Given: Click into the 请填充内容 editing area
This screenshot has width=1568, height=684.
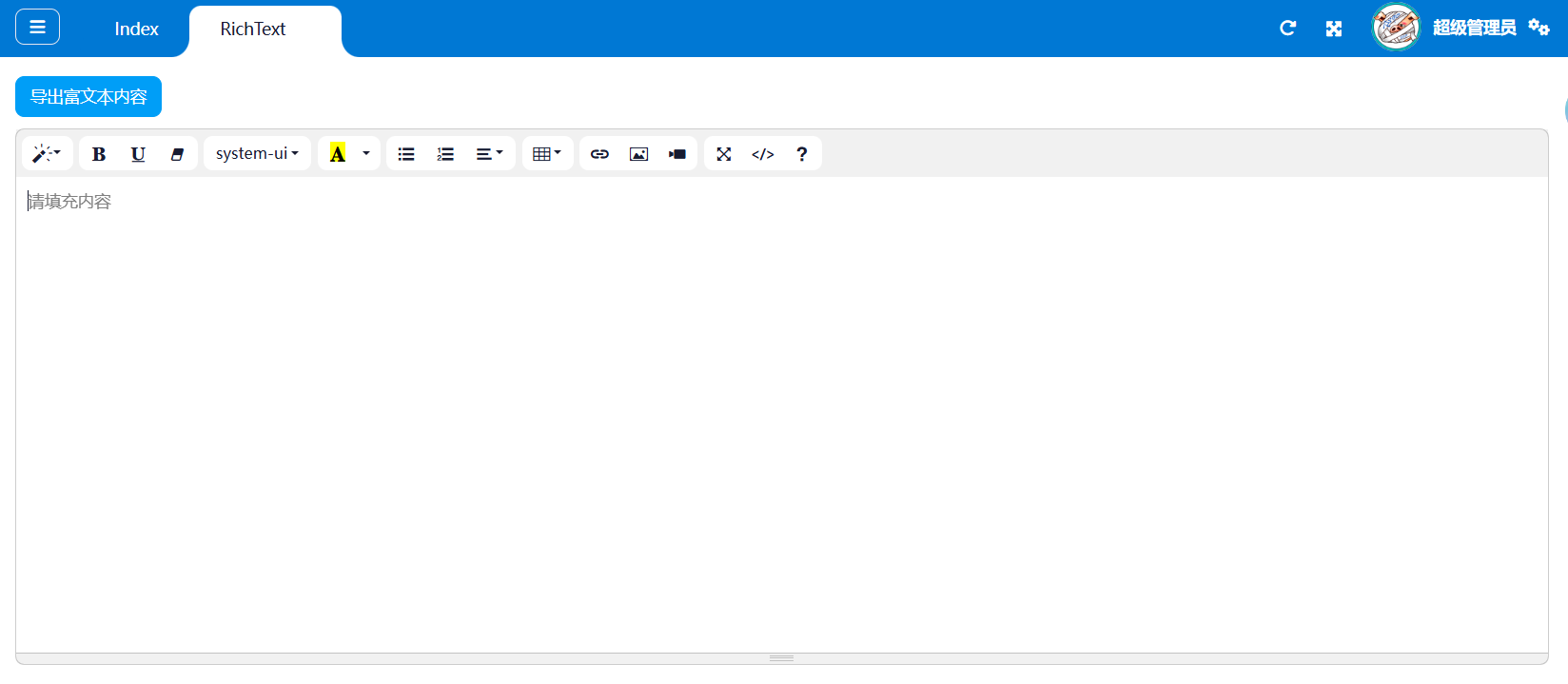Looking at the screenshot, I should coord(781,414).
